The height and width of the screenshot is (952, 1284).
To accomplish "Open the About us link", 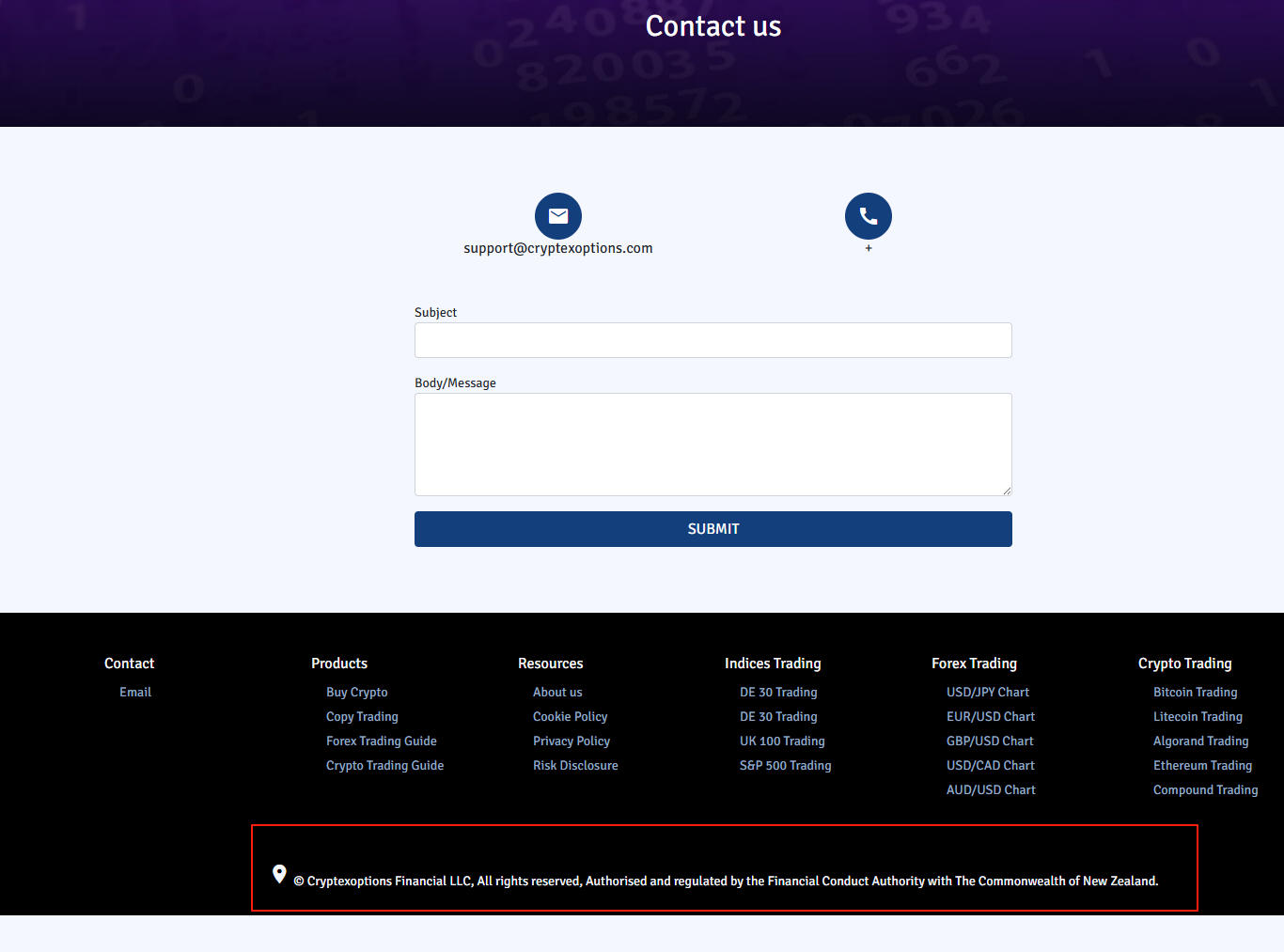I will pos(557,693).
